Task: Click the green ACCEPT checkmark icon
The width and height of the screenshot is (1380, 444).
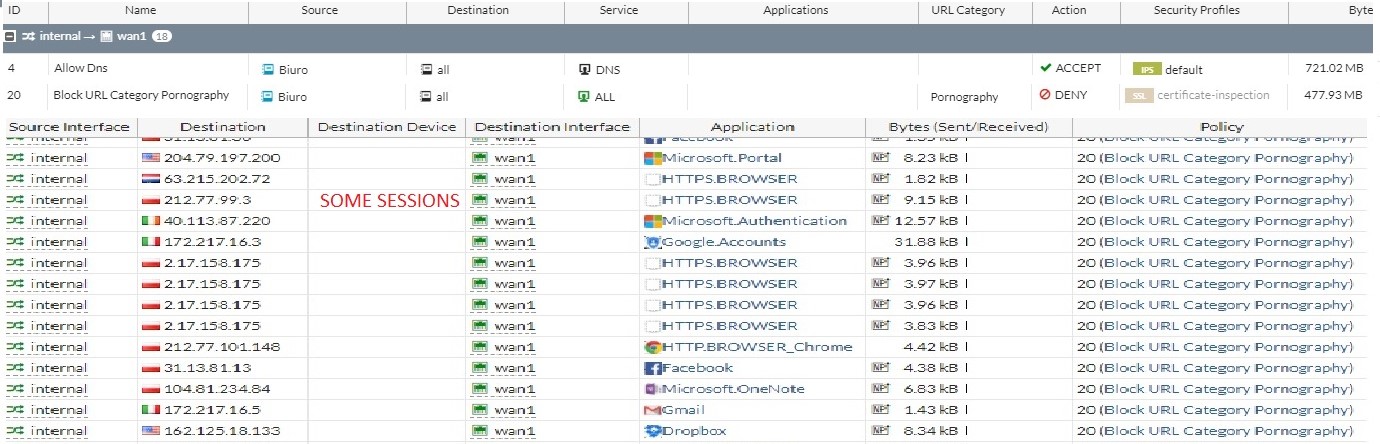Action: pyautogui.click(x=1046, y=68)
